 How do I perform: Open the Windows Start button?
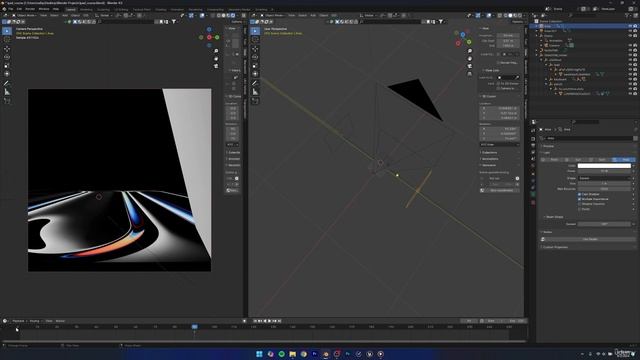(x=259, y=354)
